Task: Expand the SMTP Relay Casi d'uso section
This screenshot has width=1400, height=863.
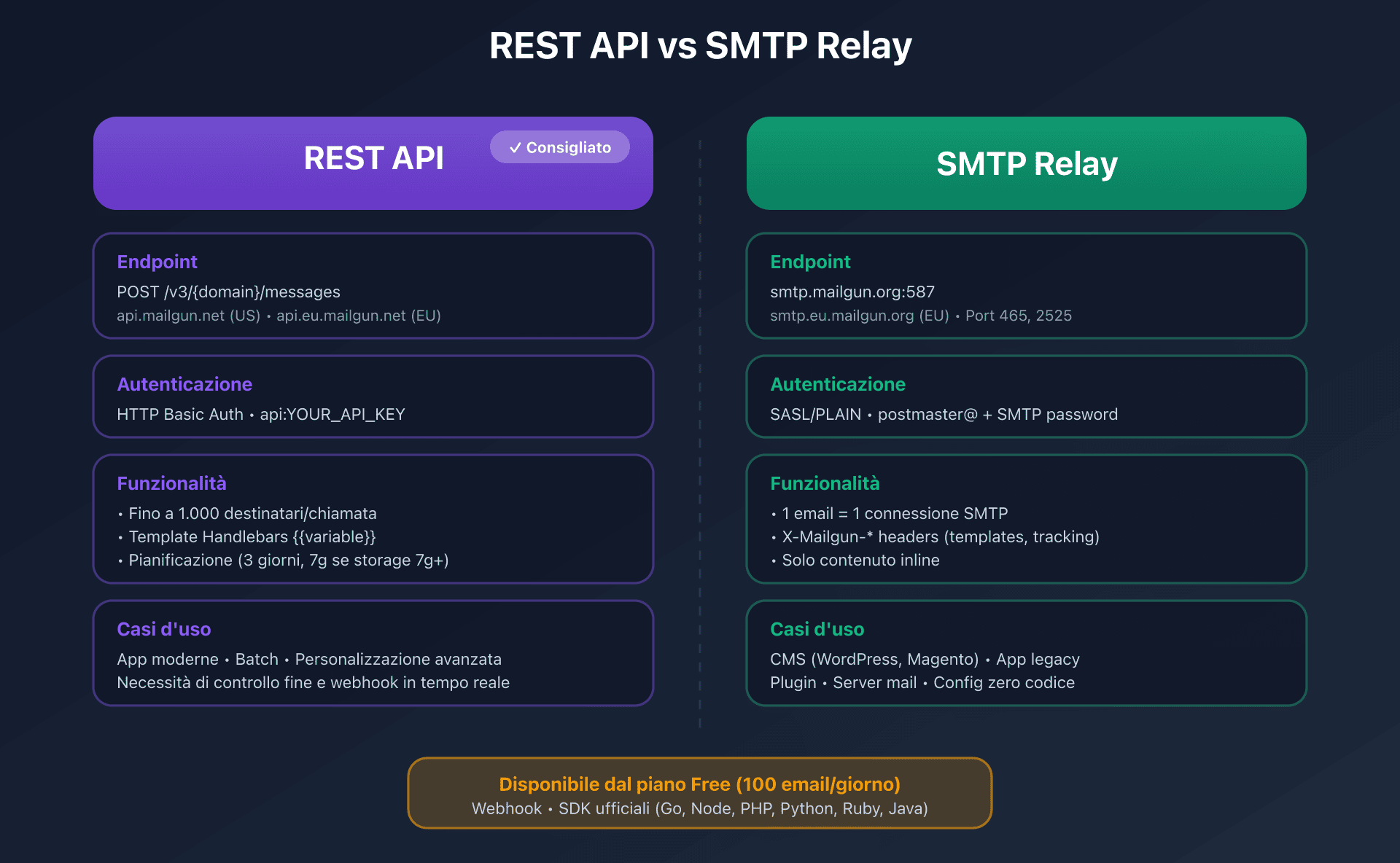Action: coord(1027,653)
